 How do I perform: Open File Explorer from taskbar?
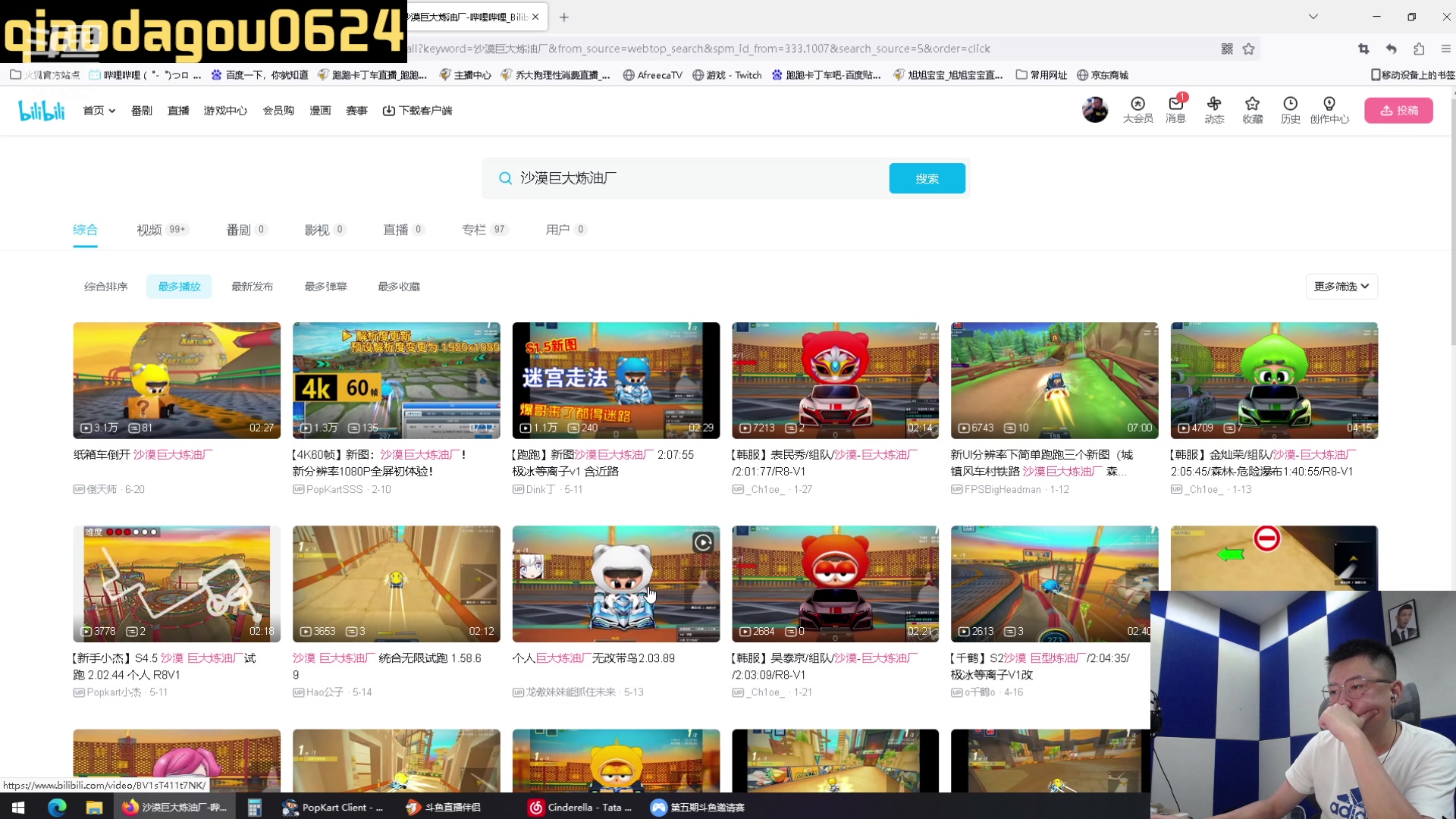(x=94, y=807)
